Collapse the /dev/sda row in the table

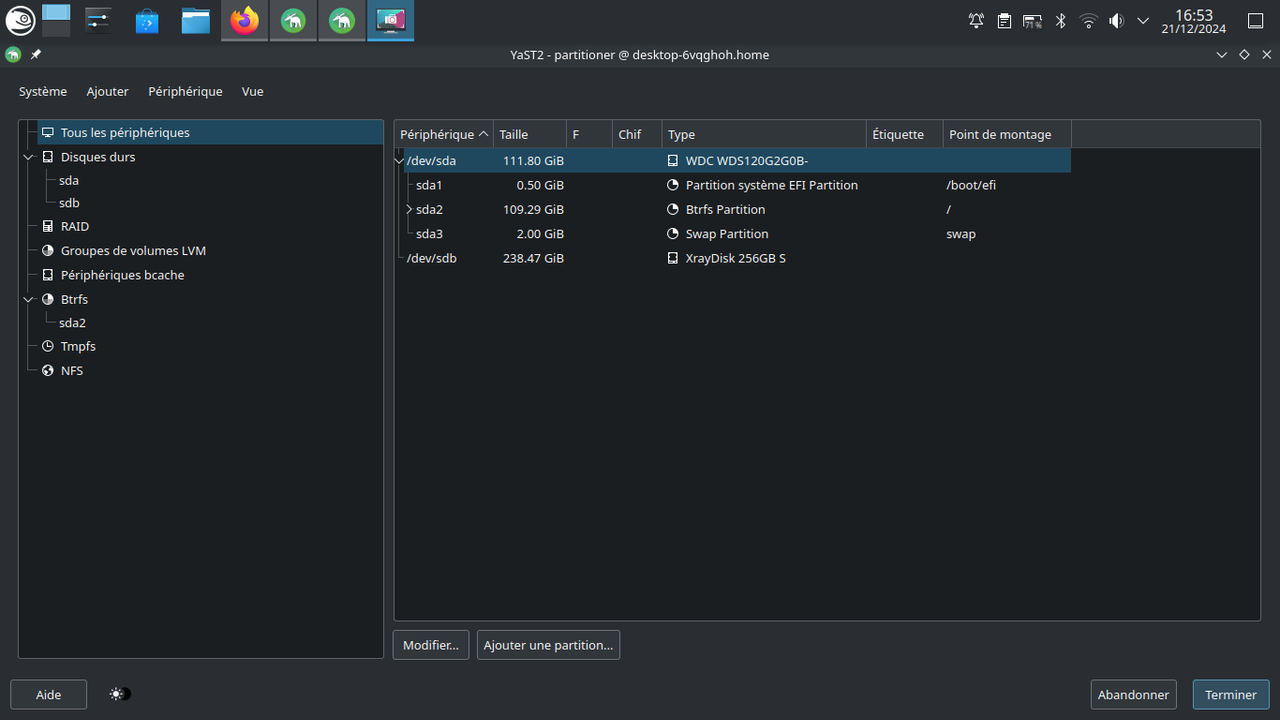[400, 160]
